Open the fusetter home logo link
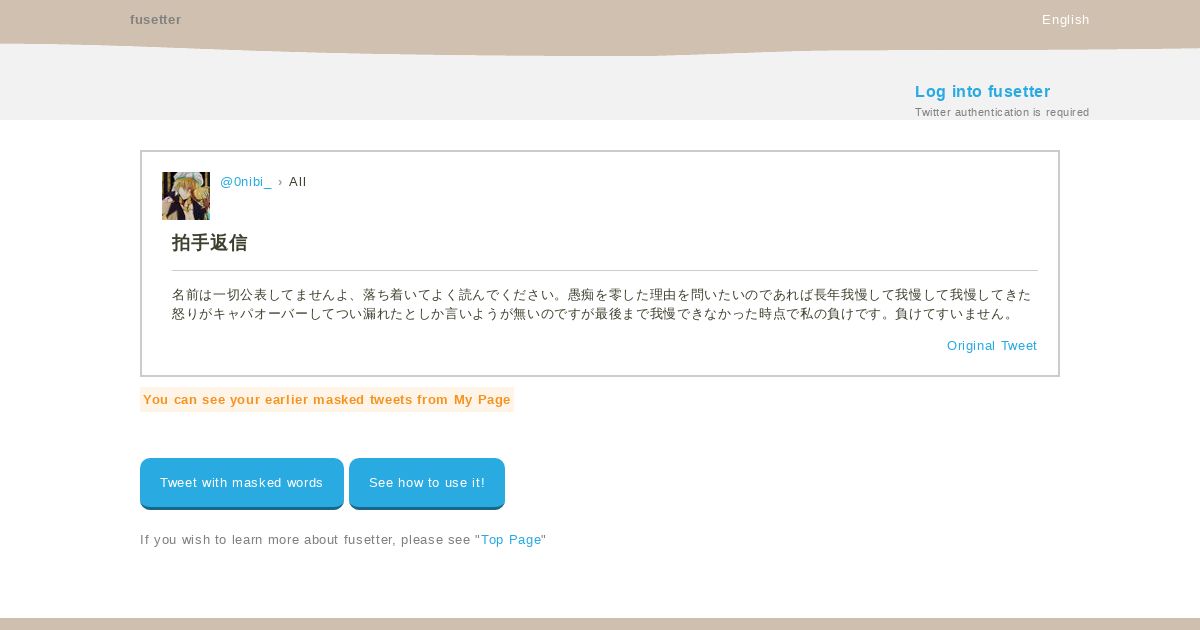Screen dimensions: 1200x630 click(x=156, y=20)
